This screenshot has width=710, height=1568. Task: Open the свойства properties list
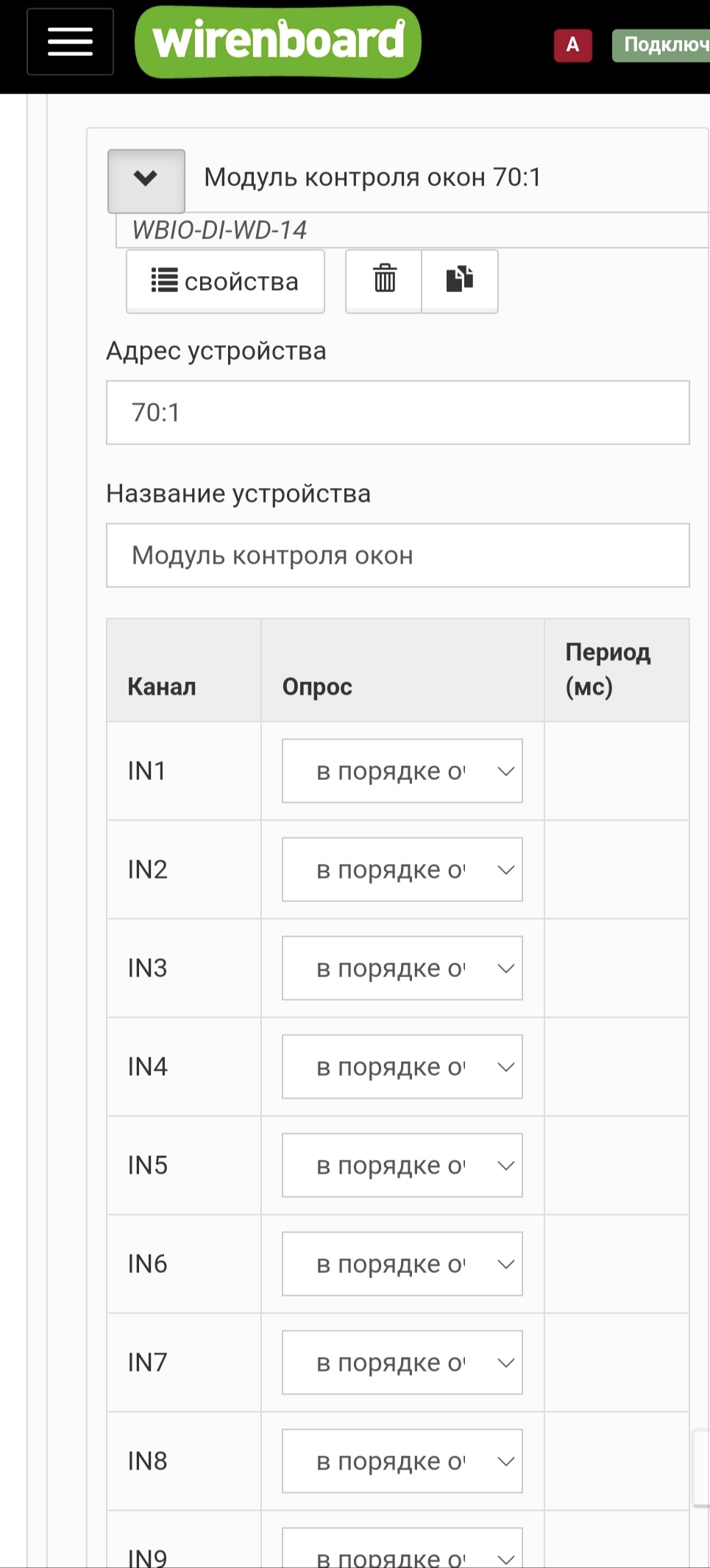coord(226,281)
